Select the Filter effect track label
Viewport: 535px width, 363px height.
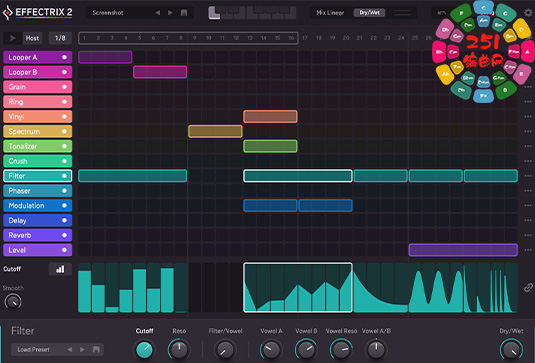(38, 176)
